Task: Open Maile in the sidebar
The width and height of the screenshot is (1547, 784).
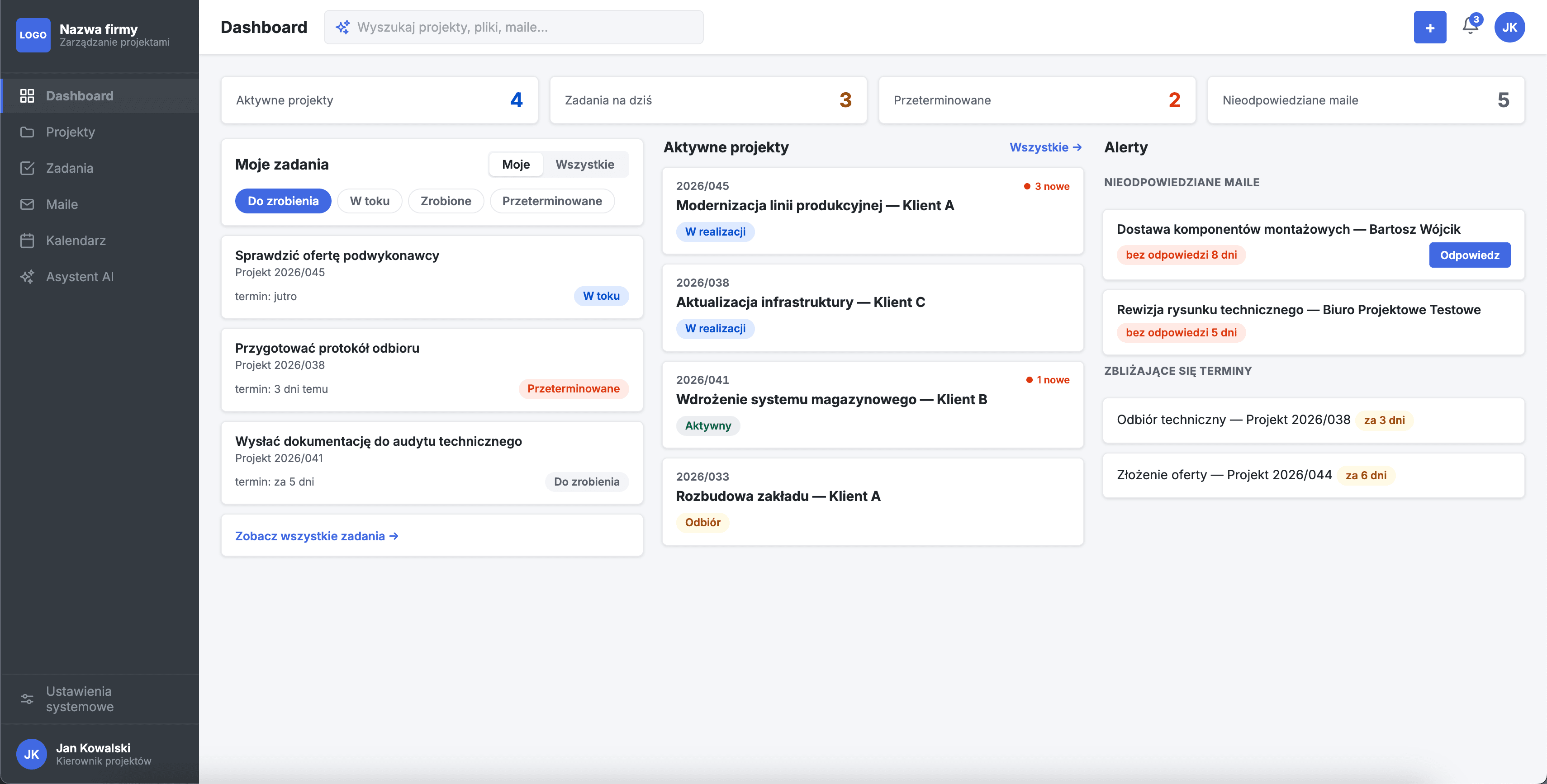Action: pyautogui.click(x=99, y=204)
